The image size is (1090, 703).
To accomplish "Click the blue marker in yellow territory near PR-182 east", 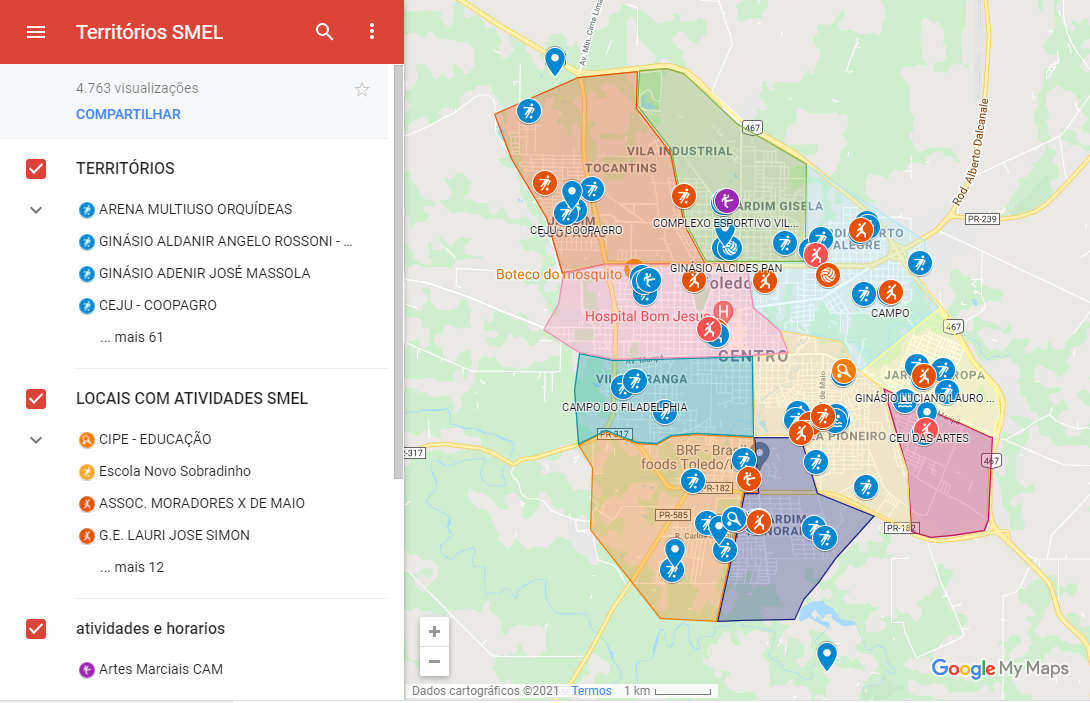I will click(x=866, y=487).
